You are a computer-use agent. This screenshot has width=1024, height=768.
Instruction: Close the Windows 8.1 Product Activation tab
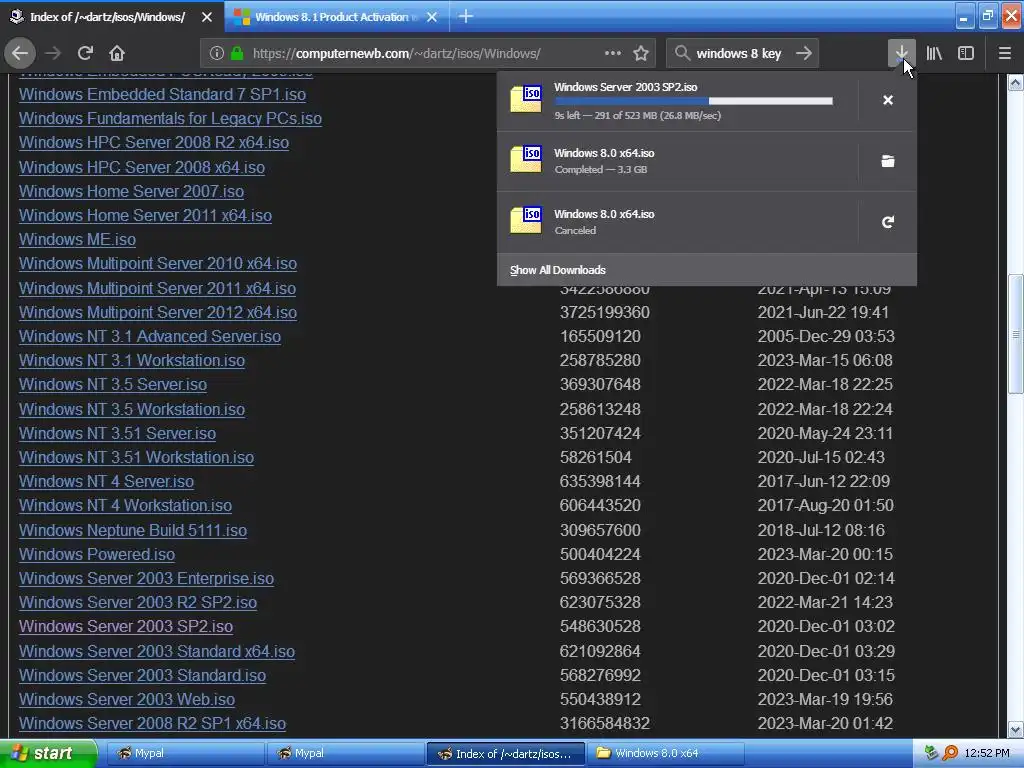[432, 17]
